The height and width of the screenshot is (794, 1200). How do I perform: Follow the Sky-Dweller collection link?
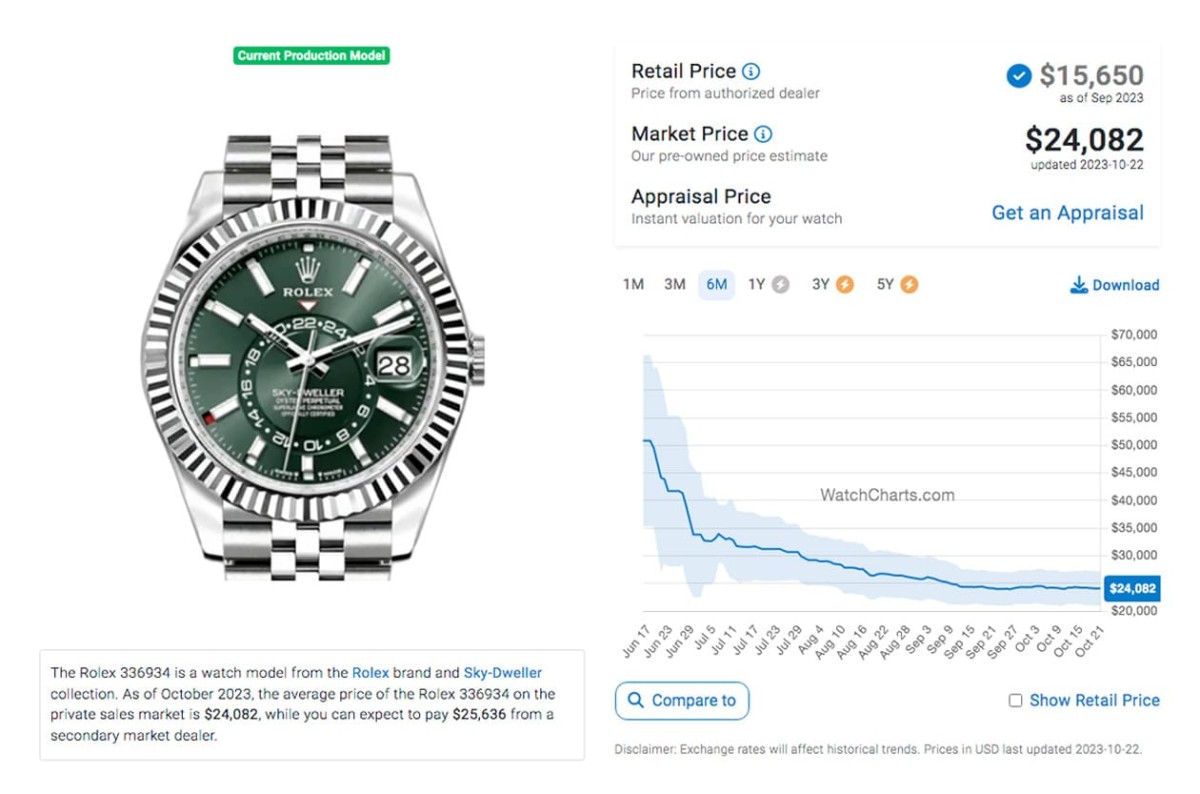coord(502,673)
